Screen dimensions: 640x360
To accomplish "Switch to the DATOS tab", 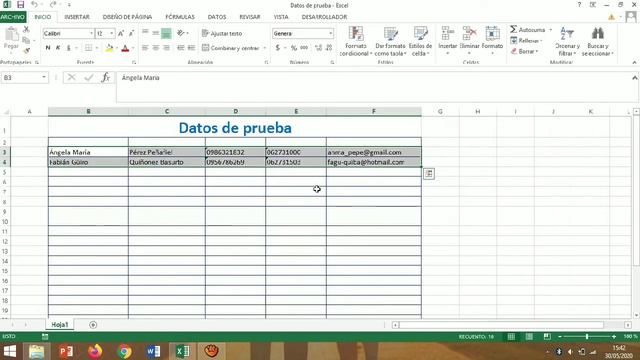I will [217, 17].
